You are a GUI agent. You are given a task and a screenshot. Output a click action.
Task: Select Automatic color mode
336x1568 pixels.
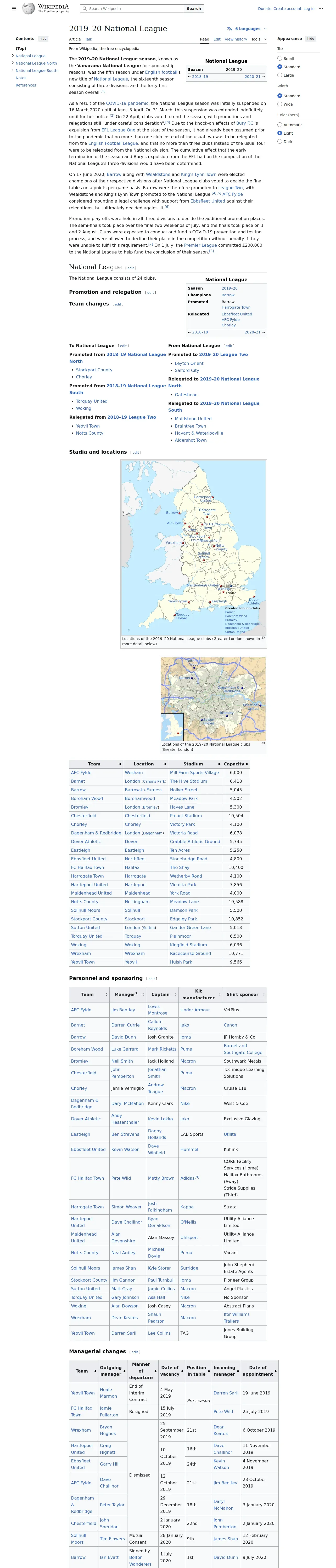pyautogui.click(x=280, y=125)
